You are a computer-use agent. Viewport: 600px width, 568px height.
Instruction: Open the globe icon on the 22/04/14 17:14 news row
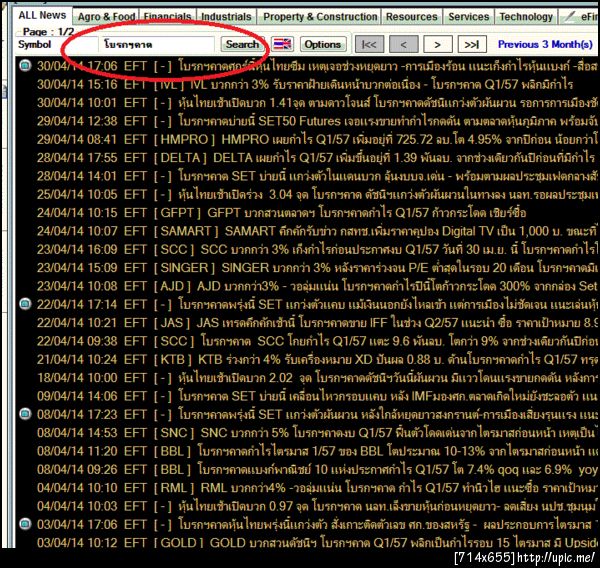[x=25, y=304]
